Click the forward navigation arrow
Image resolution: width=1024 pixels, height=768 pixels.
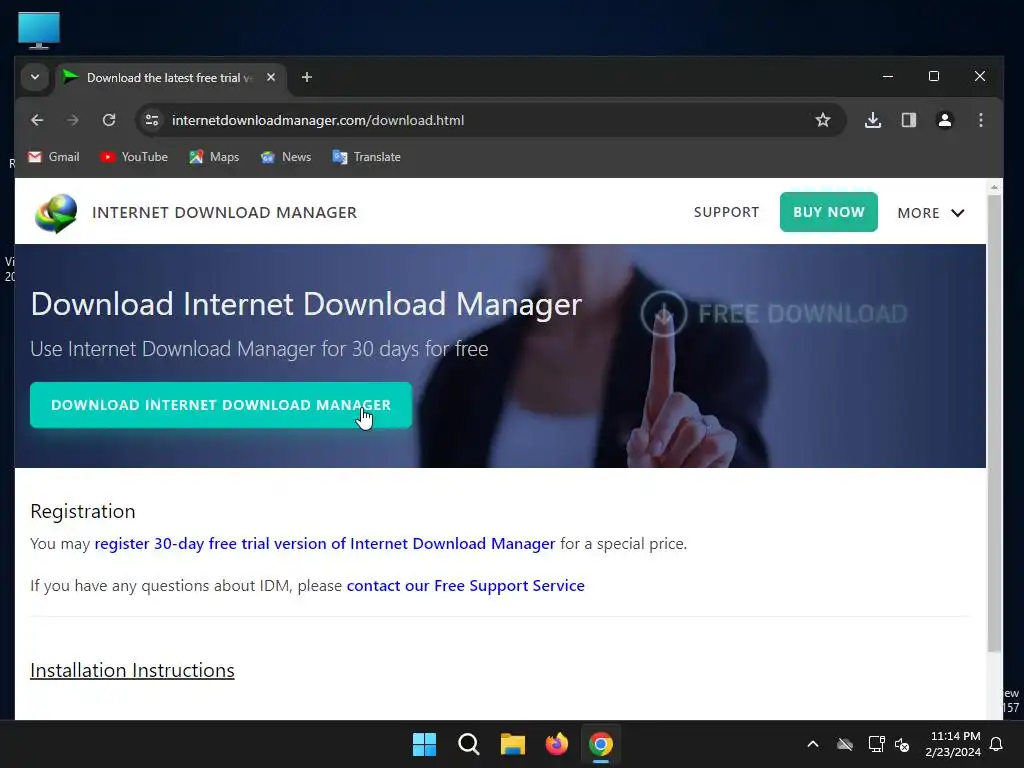73,120
